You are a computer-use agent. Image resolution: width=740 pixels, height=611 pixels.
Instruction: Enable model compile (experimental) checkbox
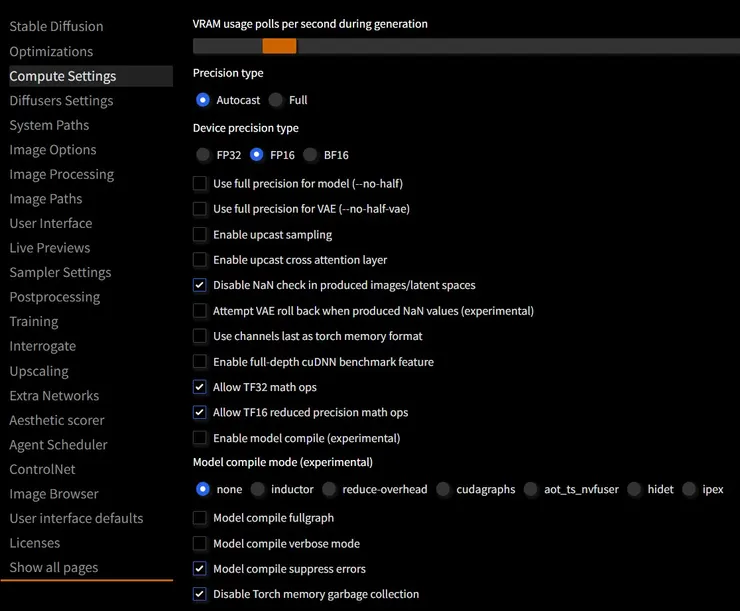click(200, 438)
